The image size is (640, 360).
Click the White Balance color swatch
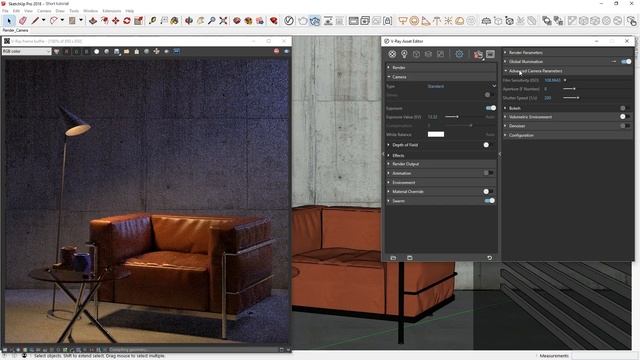[436, 134]
